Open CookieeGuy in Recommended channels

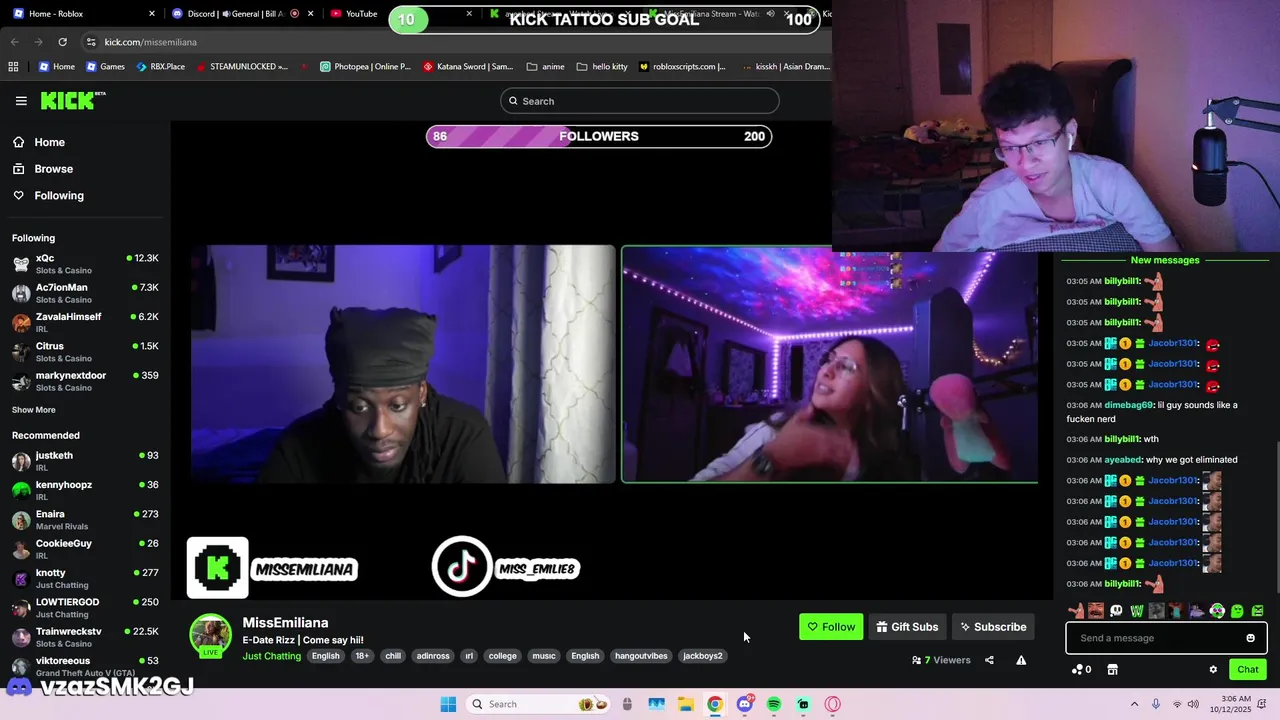pos(85,549)
